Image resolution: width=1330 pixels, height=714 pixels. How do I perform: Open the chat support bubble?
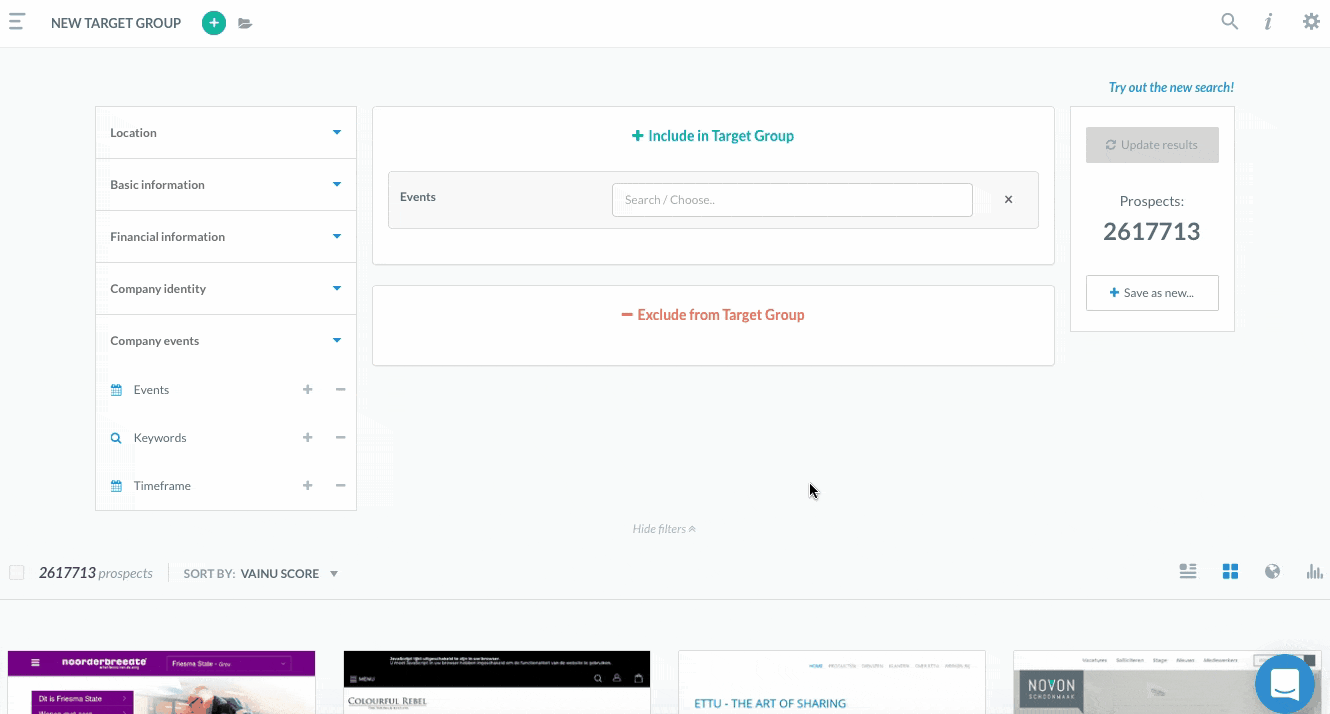[1284, 685]
